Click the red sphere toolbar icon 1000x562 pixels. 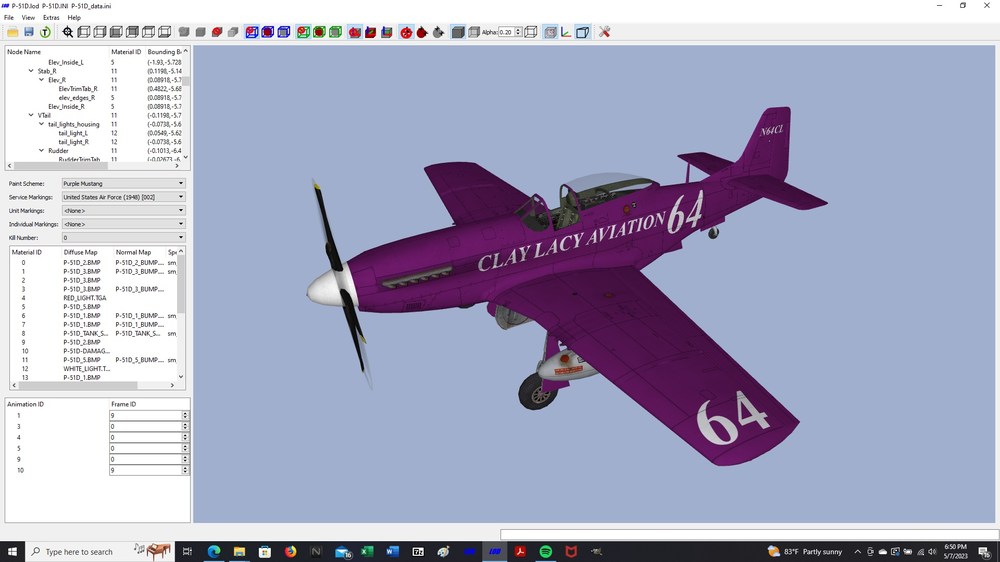point(217,32)
